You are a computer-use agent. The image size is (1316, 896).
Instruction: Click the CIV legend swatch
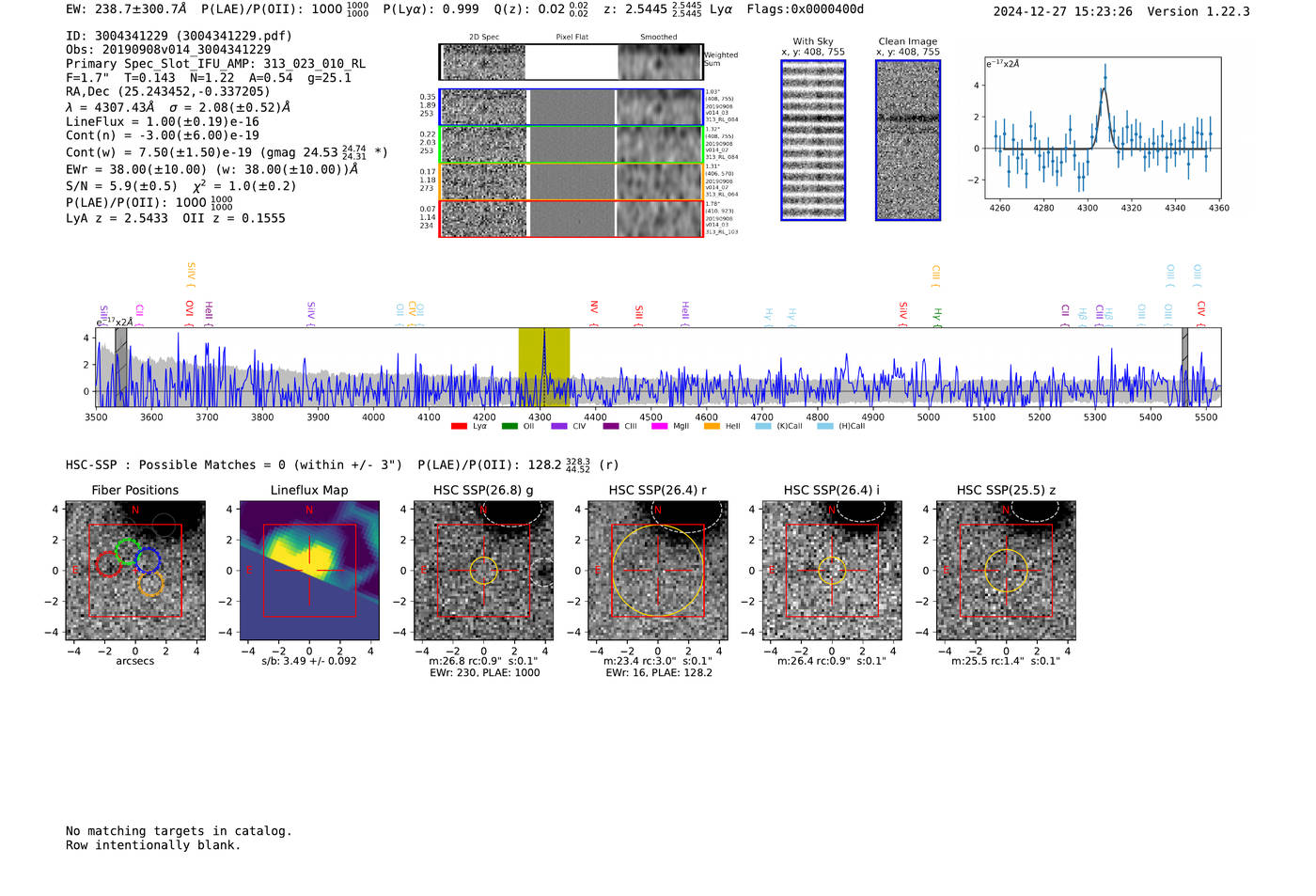[x=559, y=426]
